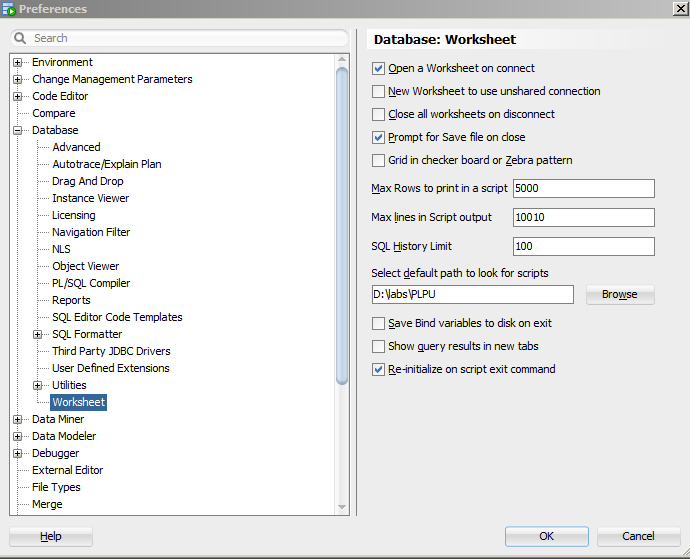Viewport: 690px width, 559px height.
Task: Expand the Environment tree node
Action: (x=18, y=63)
